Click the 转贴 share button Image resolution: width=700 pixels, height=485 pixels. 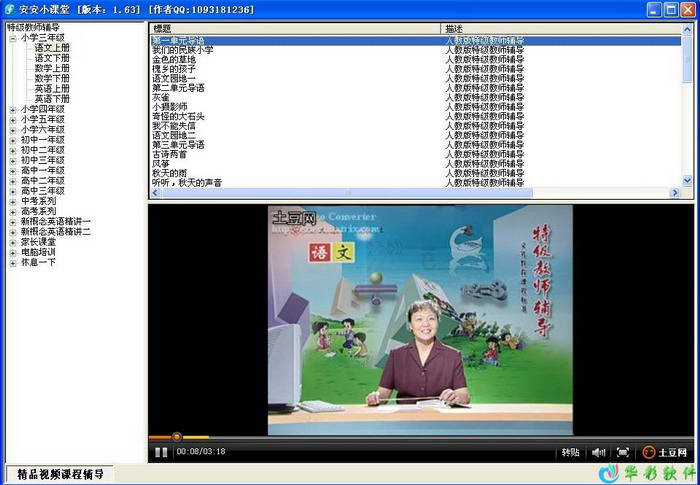click(570, 452)
